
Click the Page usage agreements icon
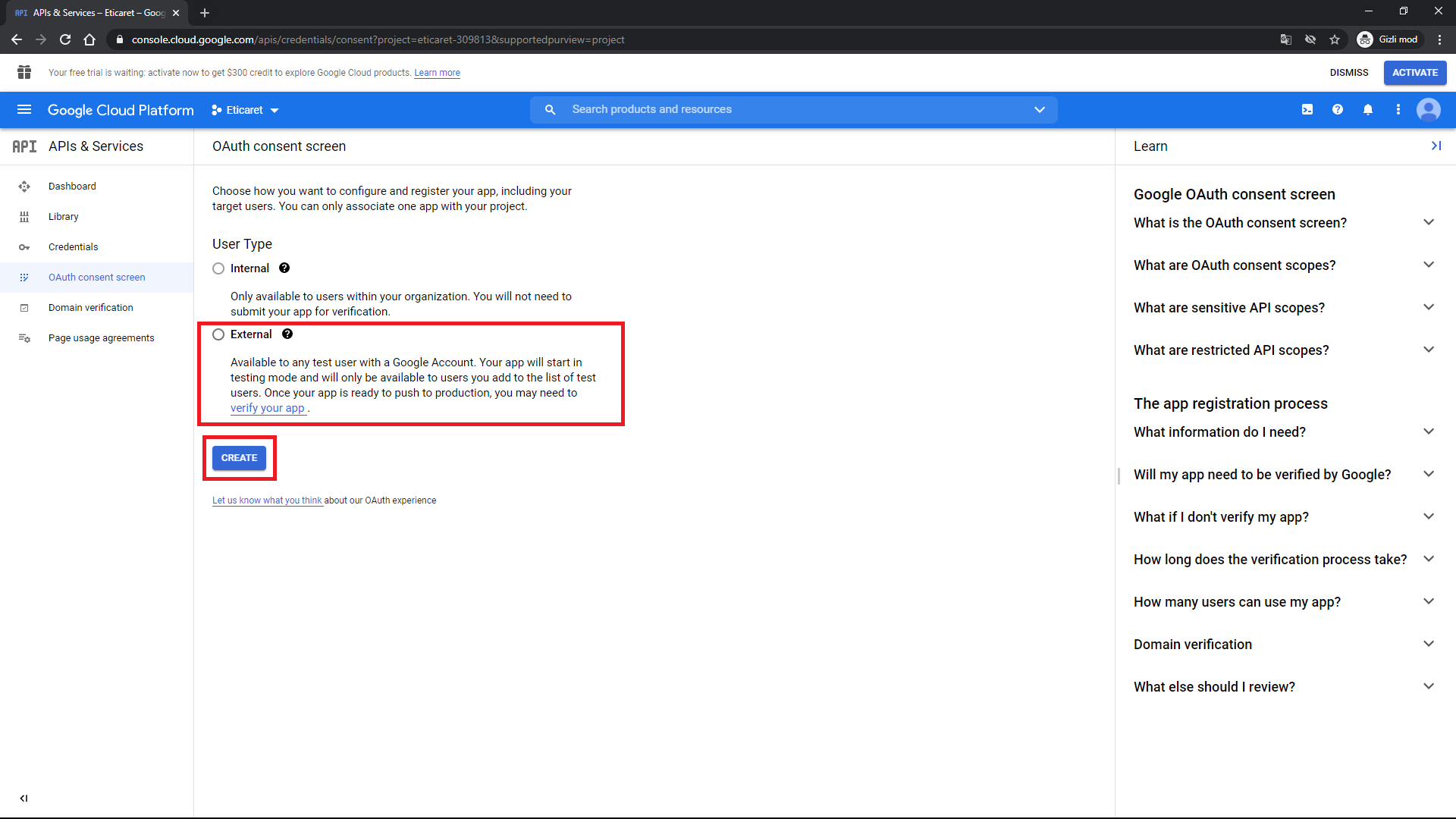coord(24,338)
